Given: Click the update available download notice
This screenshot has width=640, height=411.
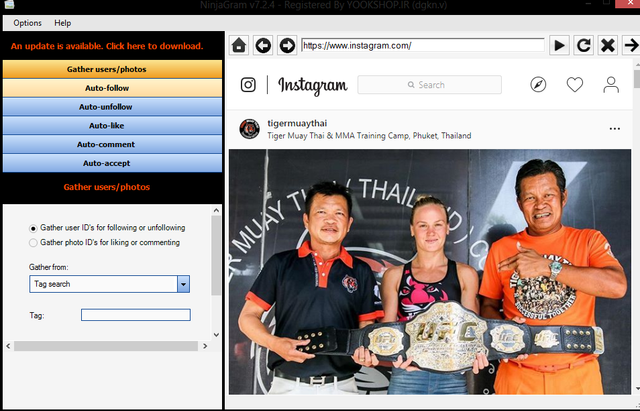Looking at the screenshot, I should [107, 46].
